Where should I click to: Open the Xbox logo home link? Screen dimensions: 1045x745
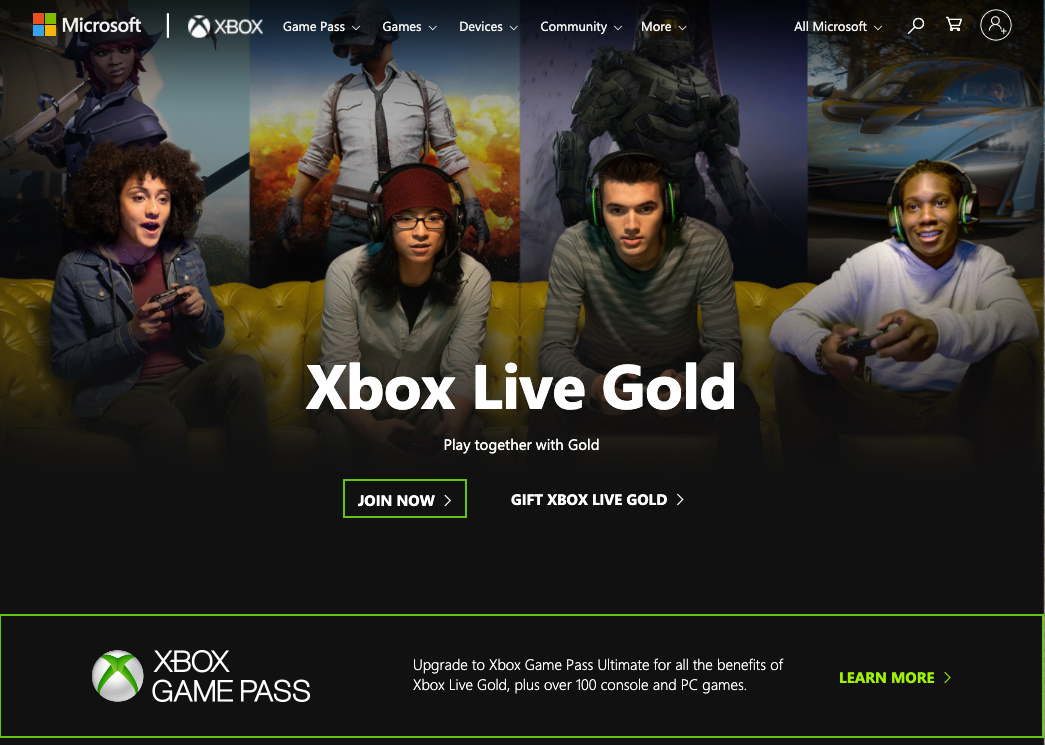(225, 27)
